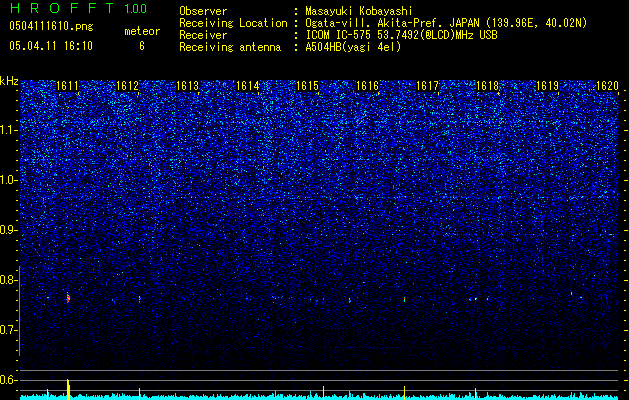Select the antenna text A504HB(yagi 4el)
The height and width of the screenshot is (400, 629).
point(353,47)
